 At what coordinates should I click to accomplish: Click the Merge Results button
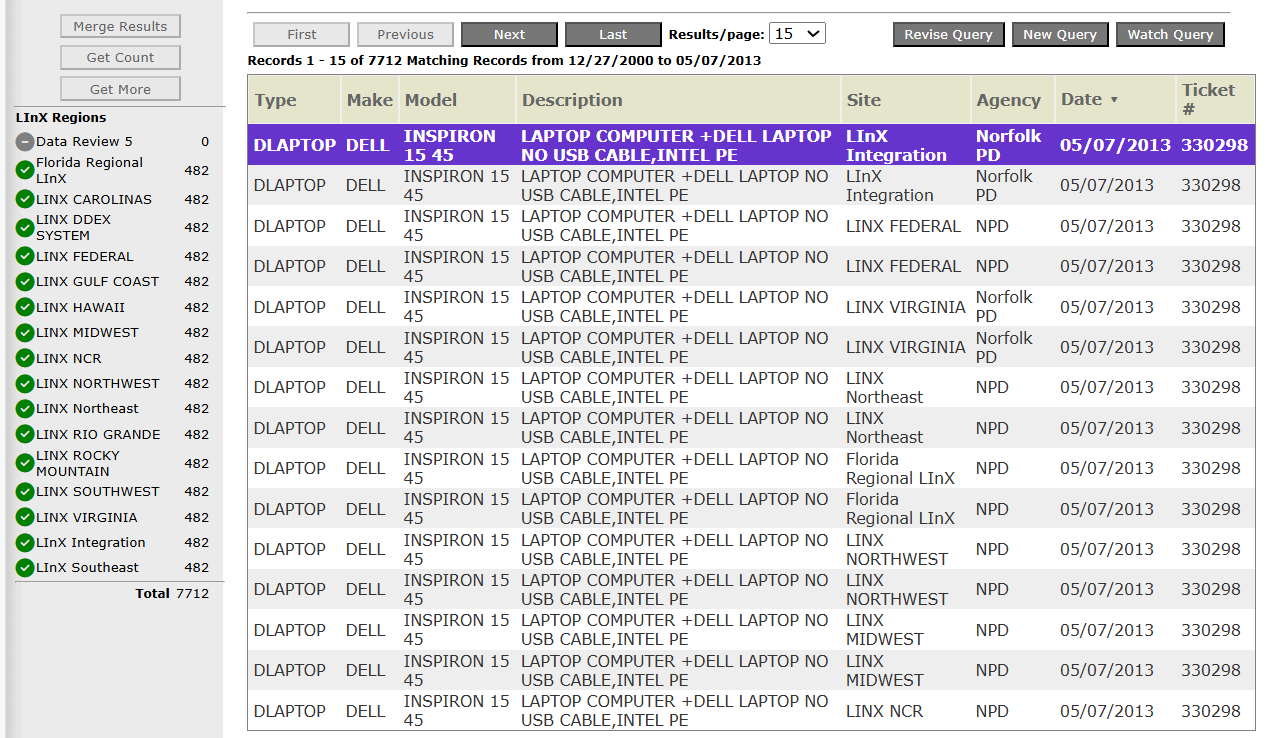[120, 26]
